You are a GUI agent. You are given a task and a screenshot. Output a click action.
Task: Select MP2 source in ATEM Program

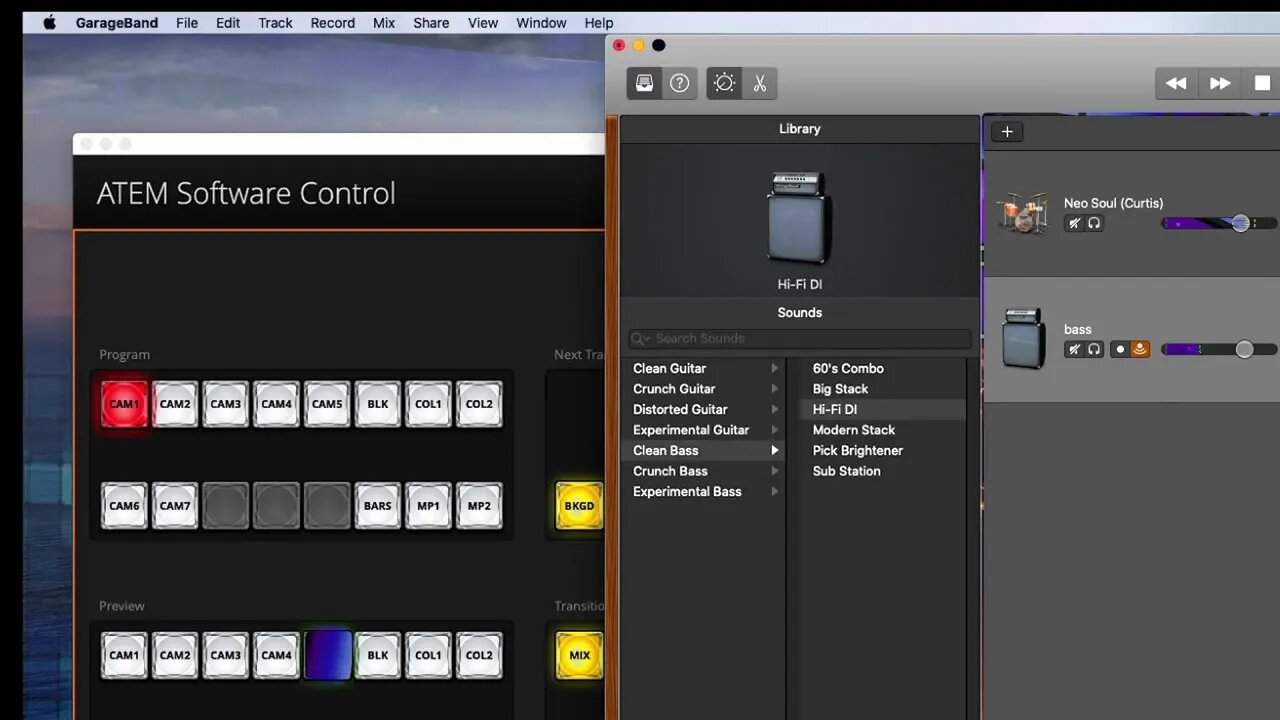479,506
